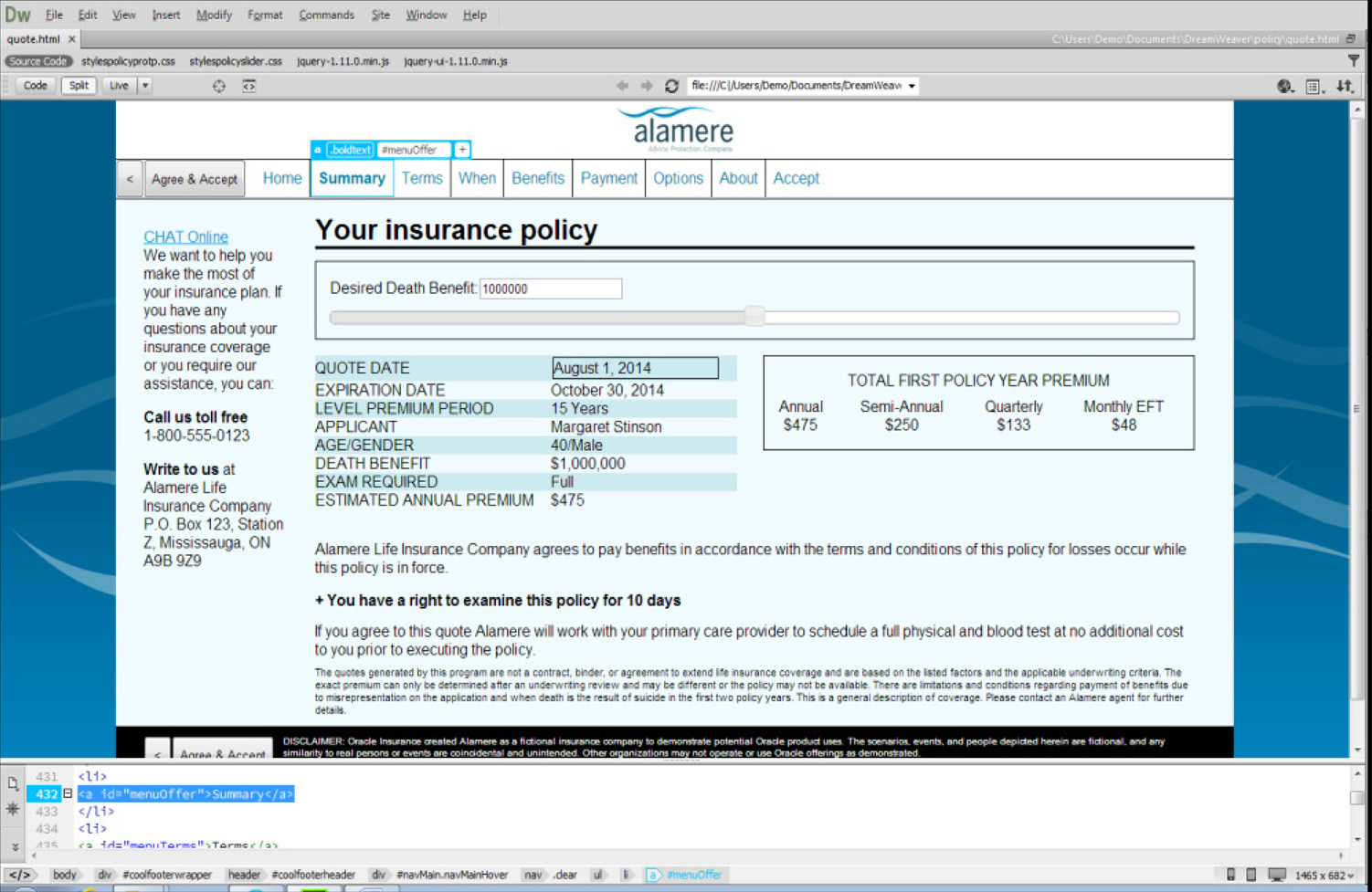Open the Modify menu
The width and height of the screenshot is (1372, 892).
tap(214, 15)
